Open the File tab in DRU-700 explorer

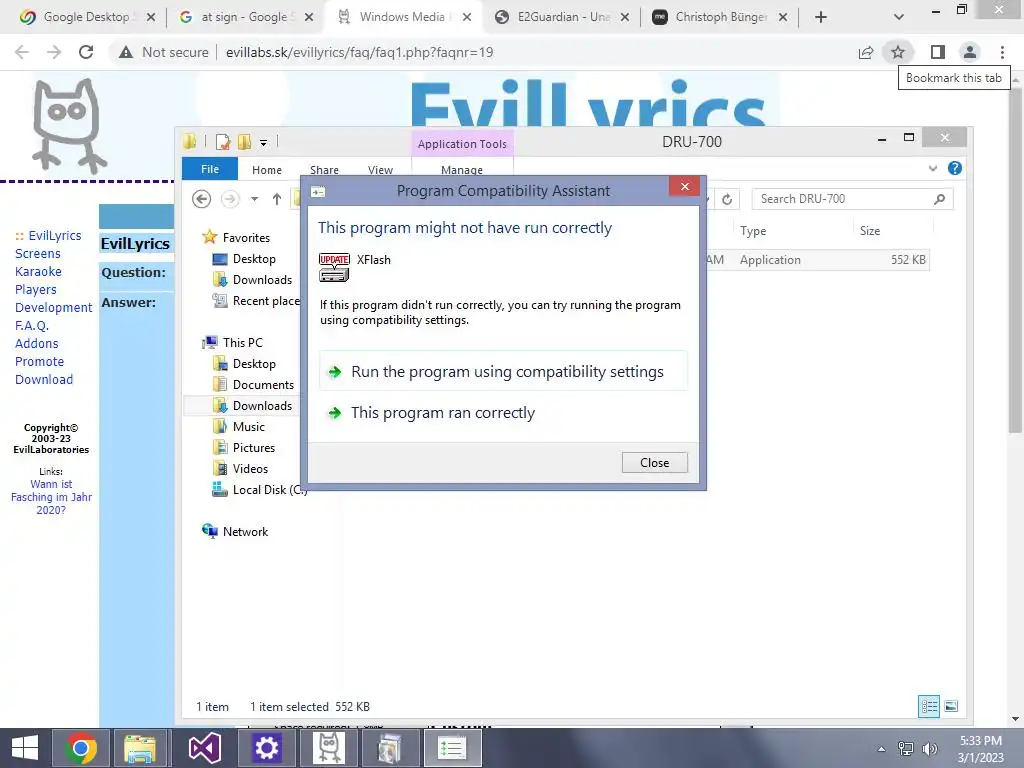210,169
